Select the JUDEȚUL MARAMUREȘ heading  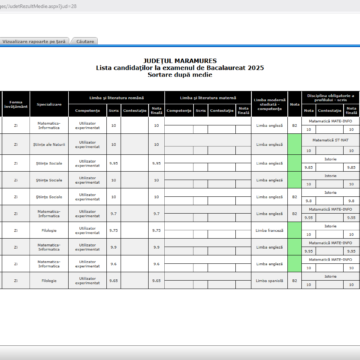[180, 61]
